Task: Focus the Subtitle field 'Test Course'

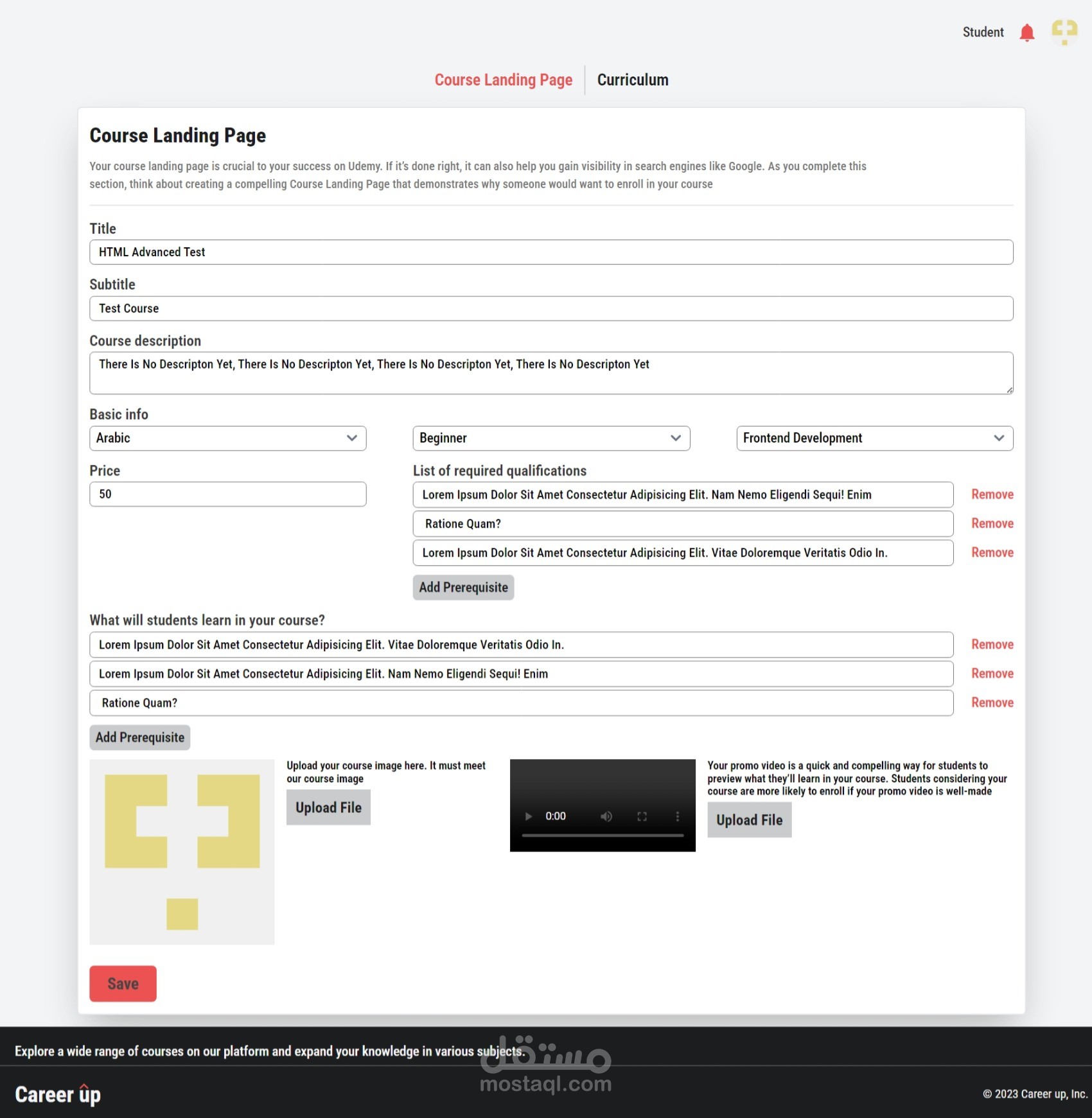Action: pos(551,308)
